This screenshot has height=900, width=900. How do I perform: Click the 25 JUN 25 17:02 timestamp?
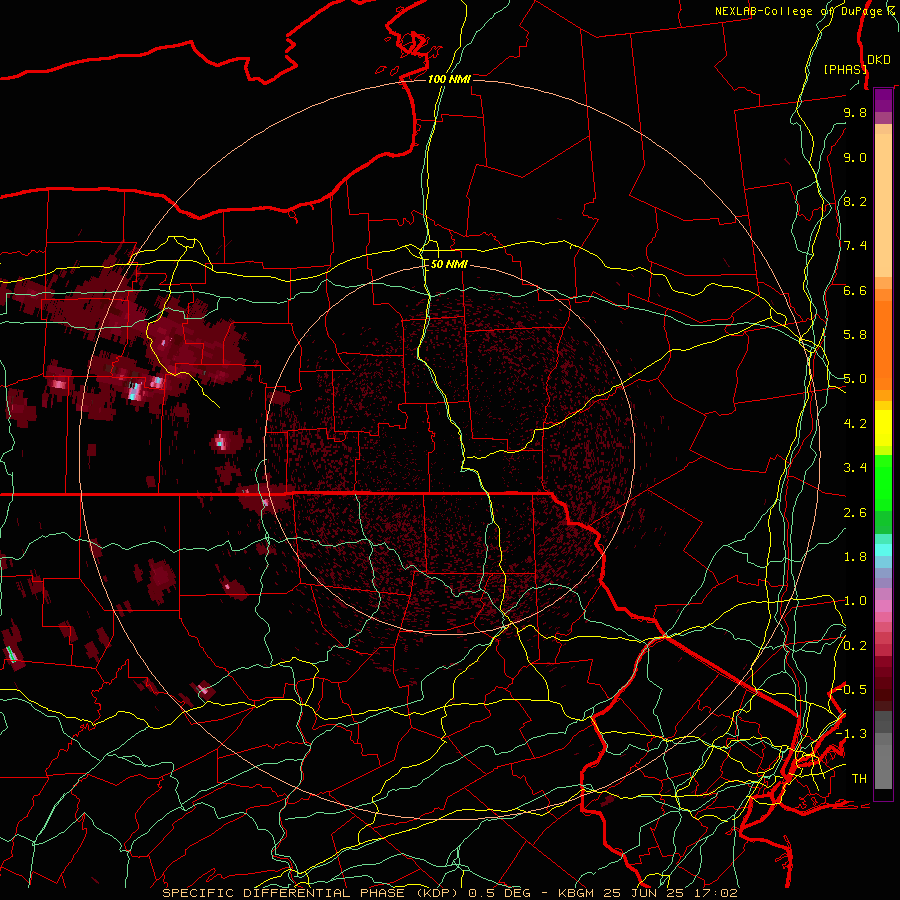673,893
